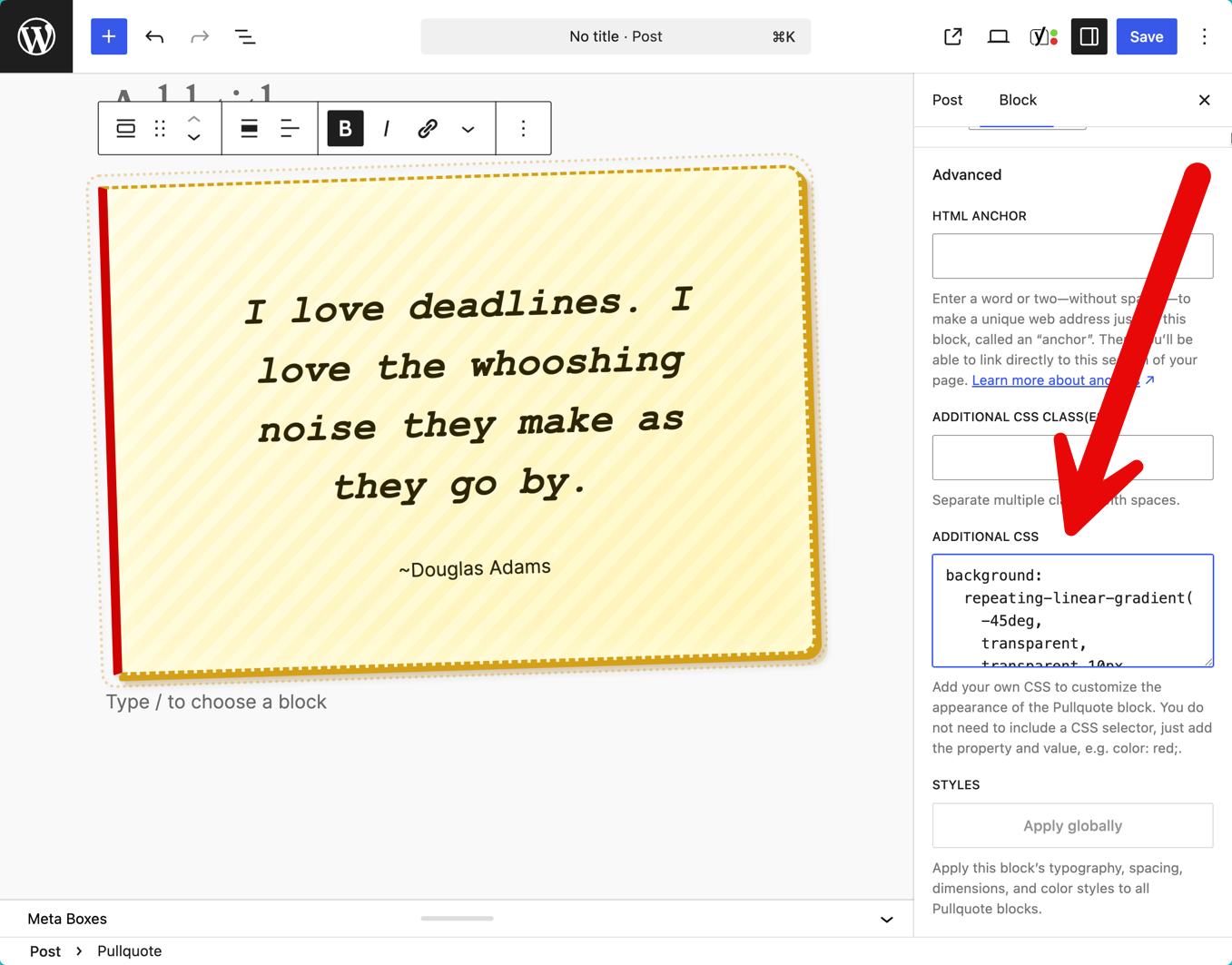This screenshot has width=1232, height=965.
Task: Switch to the Post tab
Action: [x=947, y=100]
